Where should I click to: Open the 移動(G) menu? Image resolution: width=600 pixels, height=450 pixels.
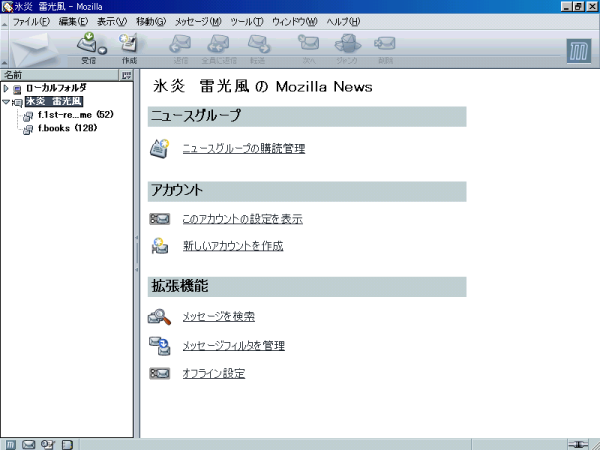151,22
